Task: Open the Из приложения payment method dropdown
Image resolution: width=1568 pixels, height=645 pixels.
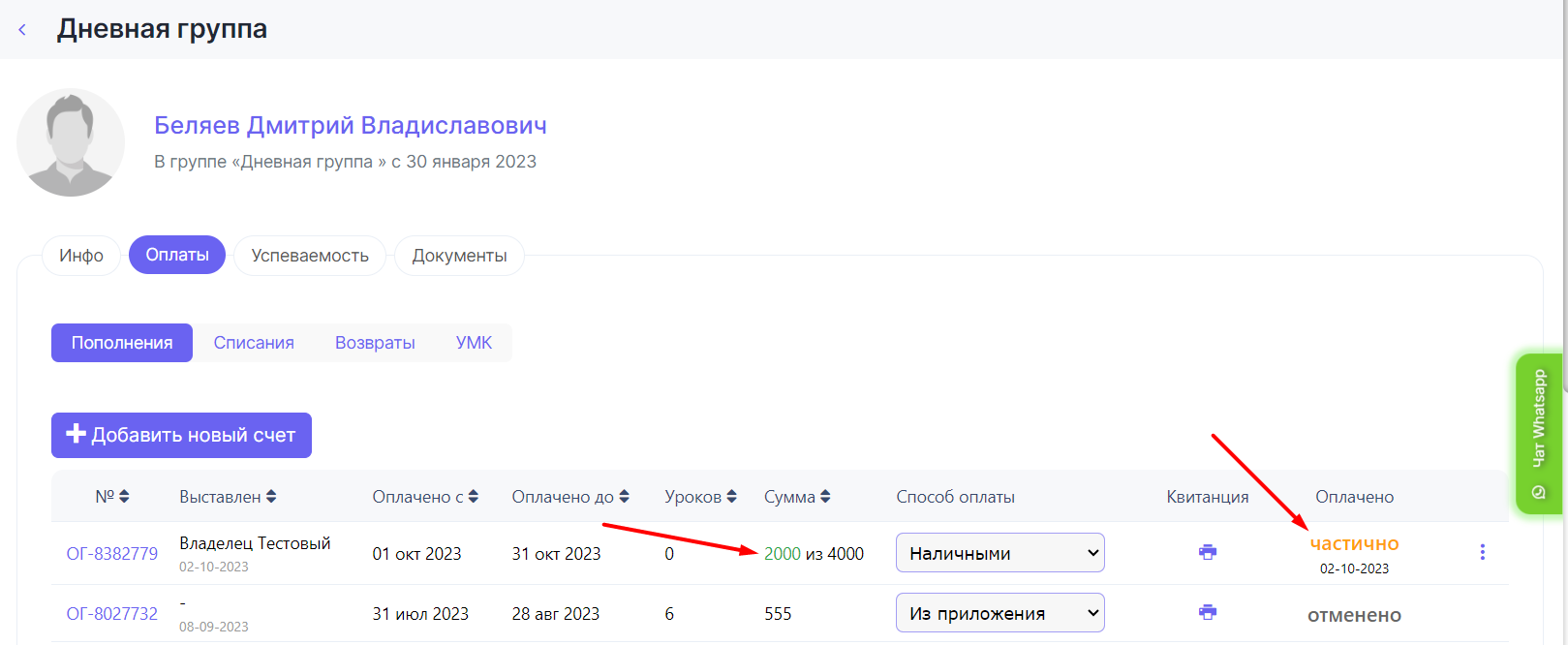Action: [x=1000, y=613]
